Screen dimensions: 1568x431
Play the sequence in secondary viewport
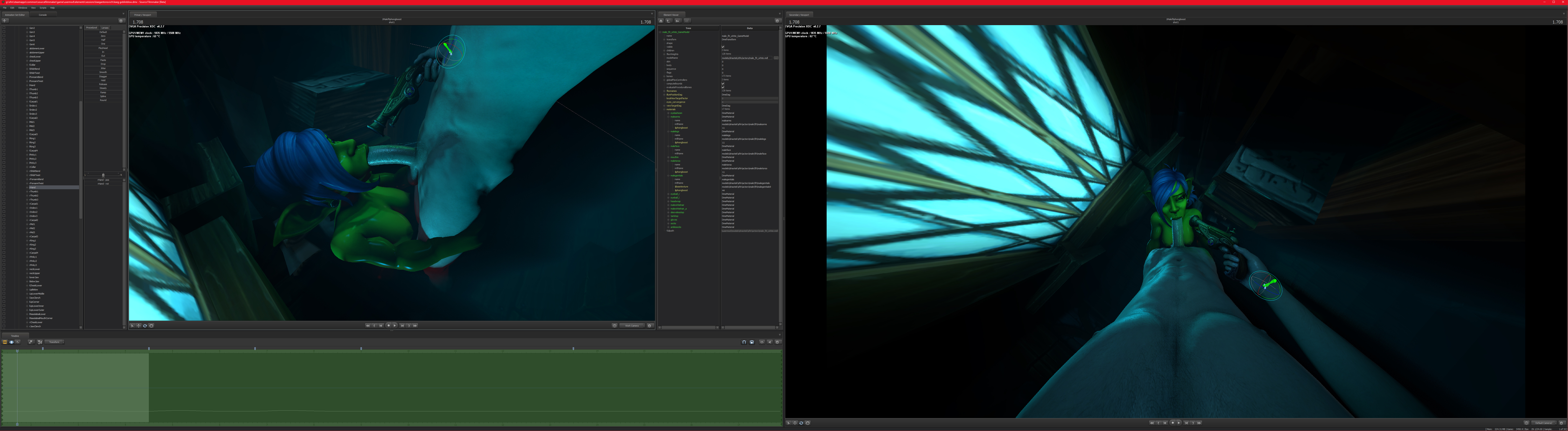[x=1179, y=423]
